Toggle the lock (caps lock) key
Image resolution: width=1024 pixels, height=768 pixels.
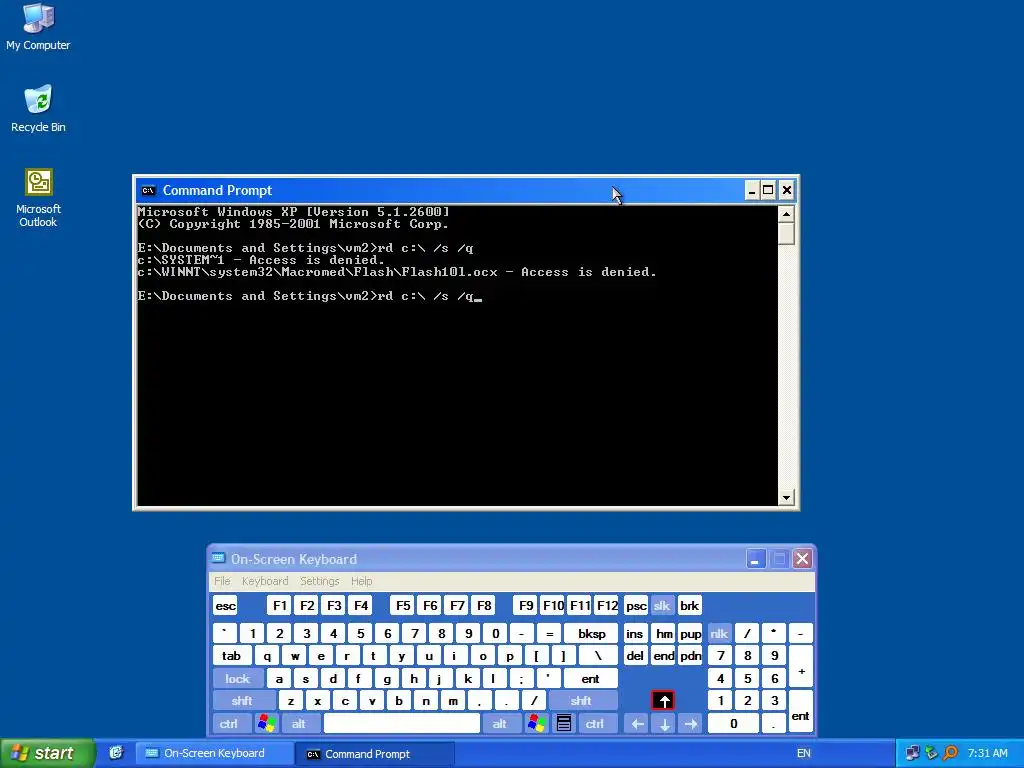238,679
